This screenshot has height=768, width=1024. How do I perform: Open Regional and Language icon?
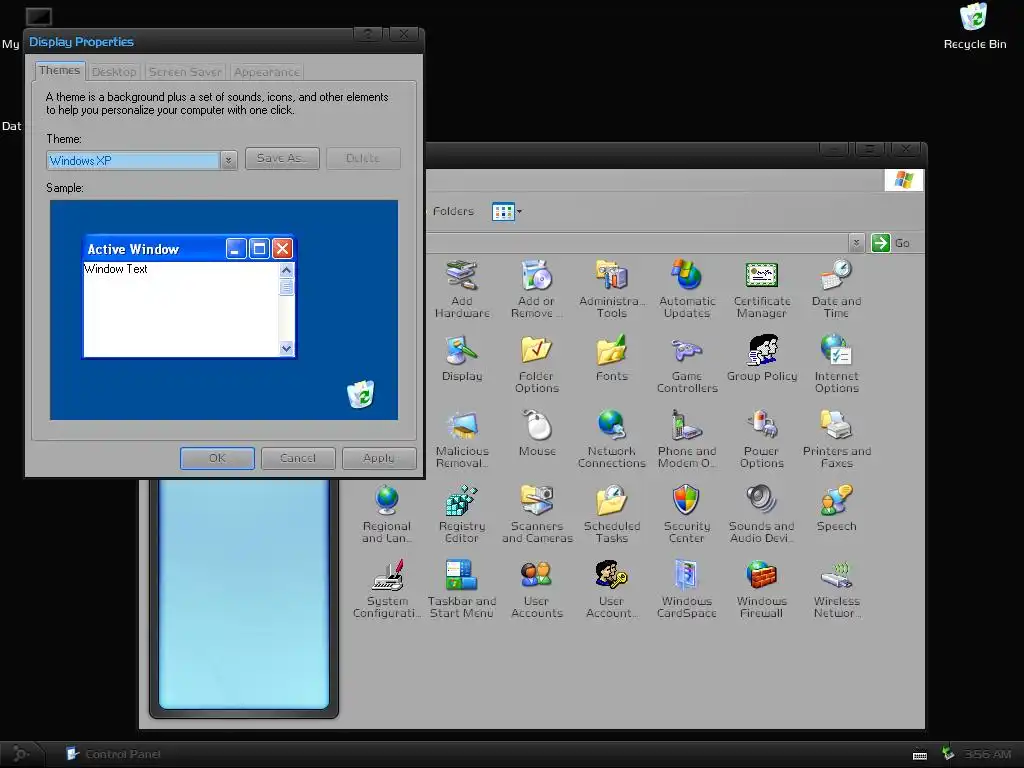point(387,513)
